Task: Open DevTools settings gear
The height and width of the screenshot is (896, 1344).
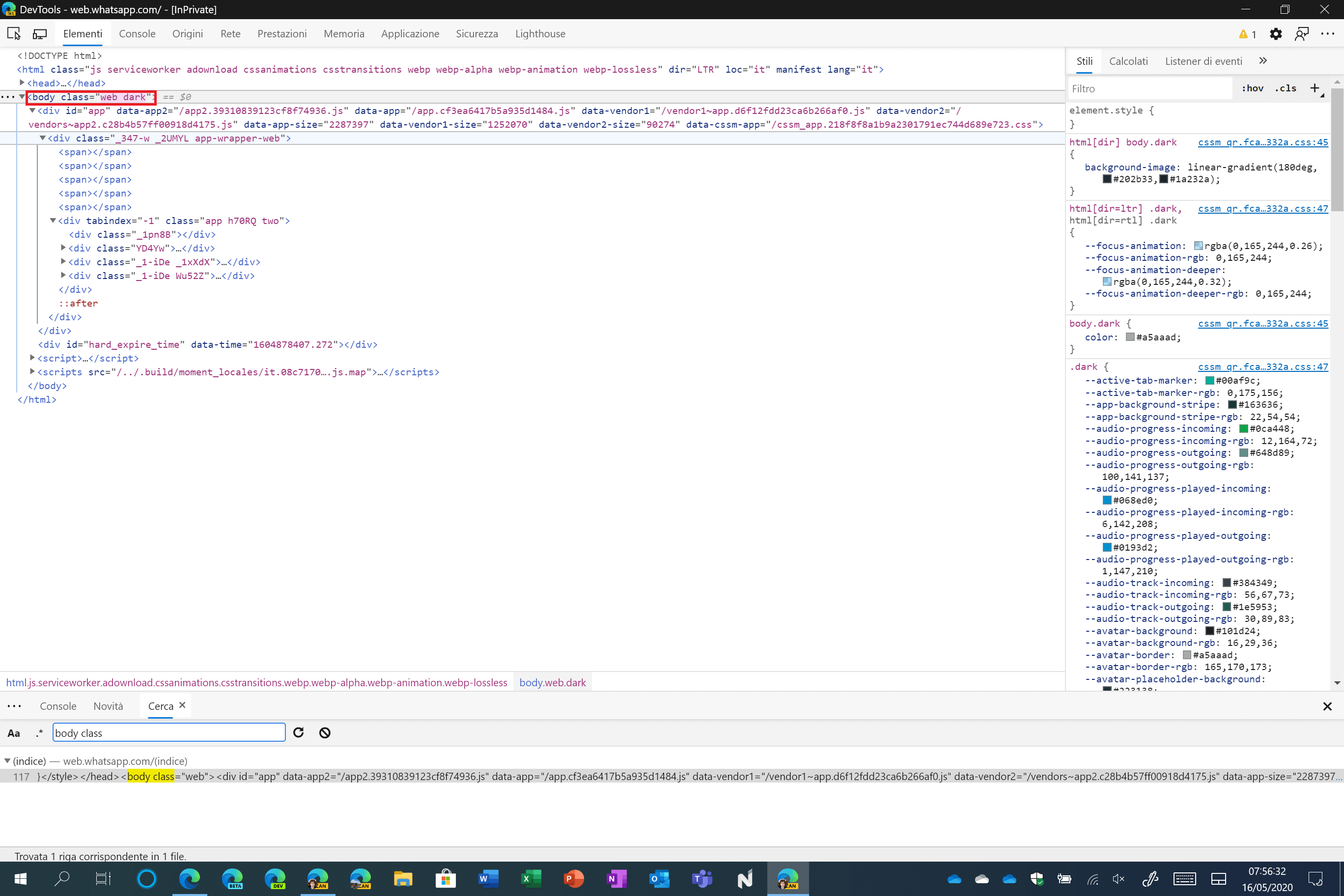Action: 1275,34
